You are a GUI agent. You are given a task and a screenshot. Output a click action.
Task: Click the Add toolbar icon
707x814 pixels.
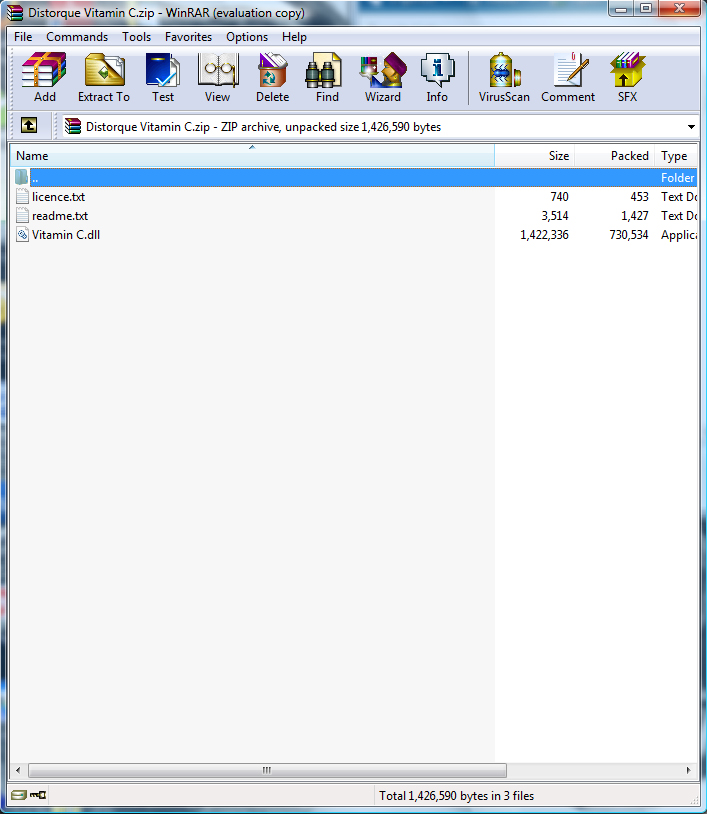point(45,77)
